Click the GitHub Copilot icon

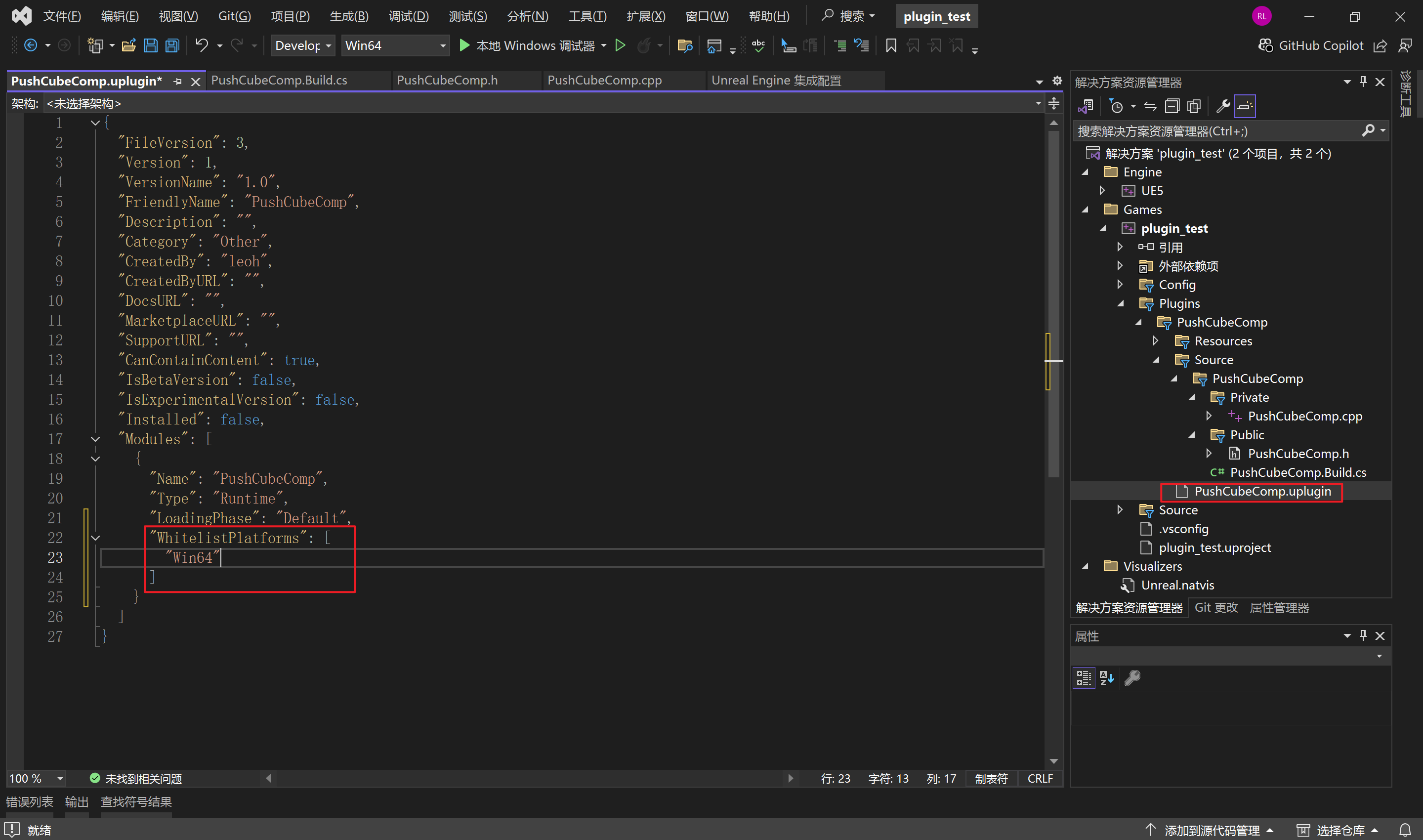(1265, 45)
